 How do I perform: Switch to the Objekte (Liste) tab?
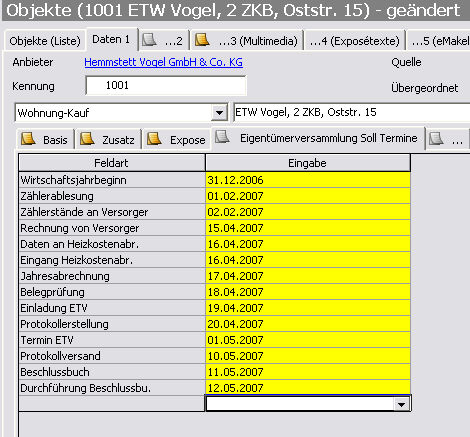click(x=45, y=41)
